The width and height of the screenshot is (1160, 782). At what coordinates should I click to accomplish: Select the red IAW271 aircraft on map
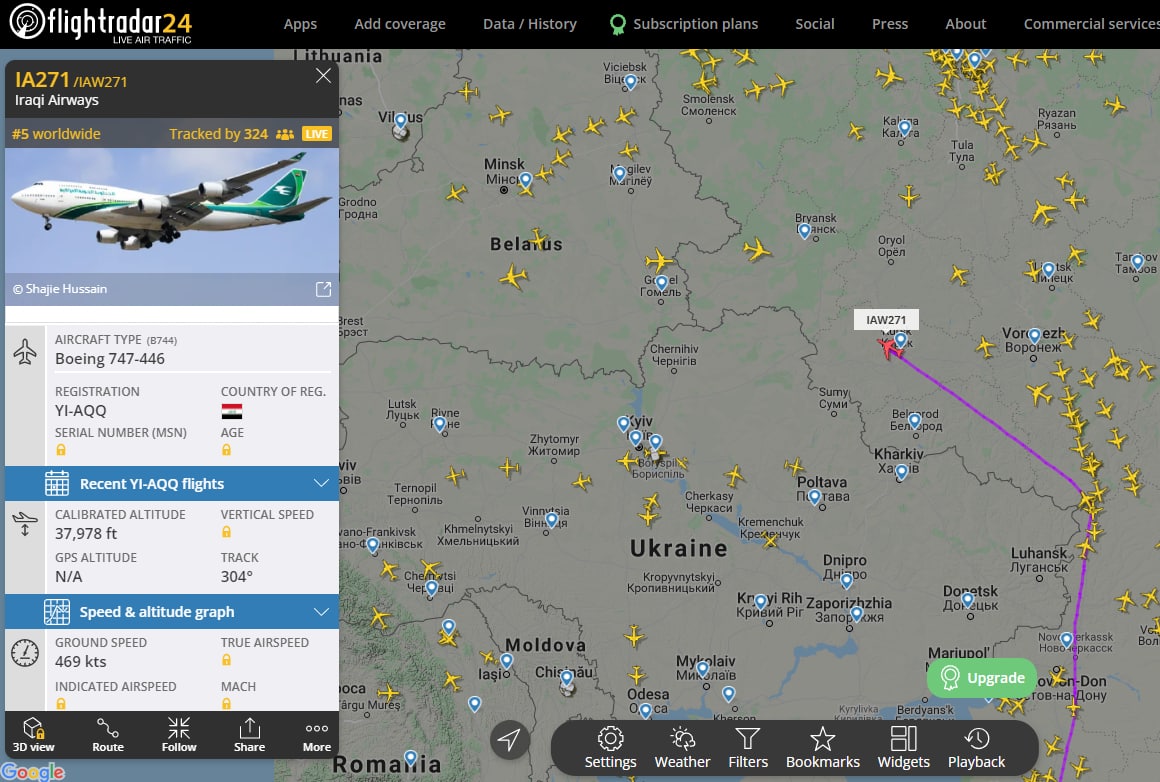tap(888, 346)
